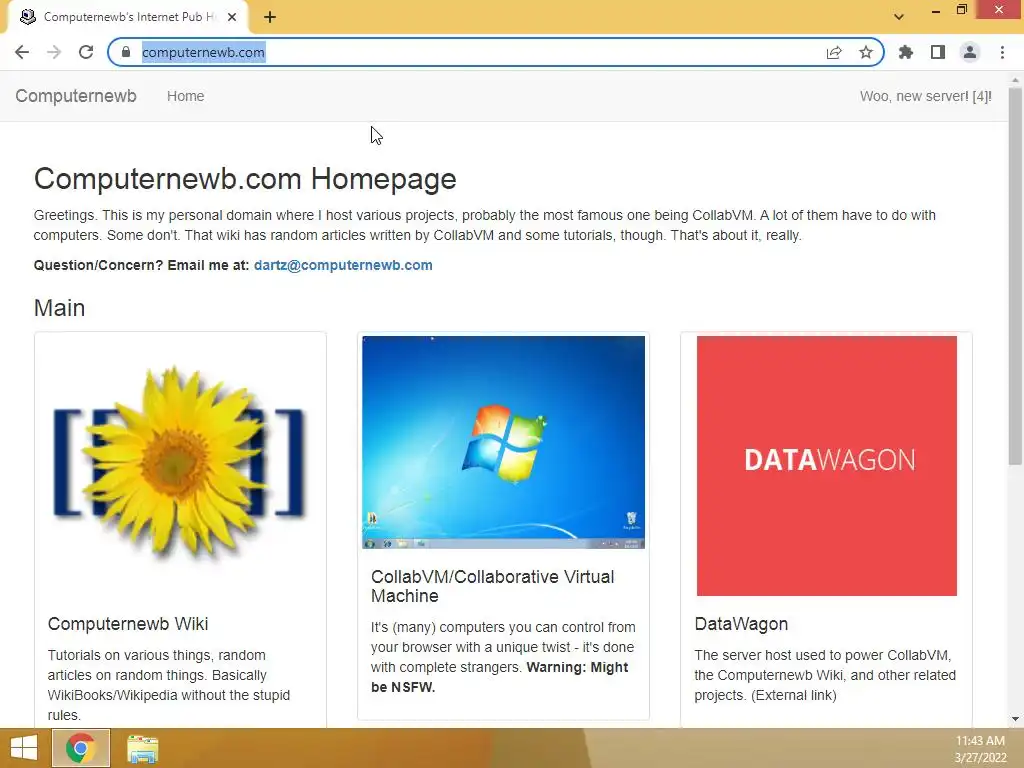Select the Computernewb's Internet Pub tab
This screenshot has height=768, width=1024.
129,18
